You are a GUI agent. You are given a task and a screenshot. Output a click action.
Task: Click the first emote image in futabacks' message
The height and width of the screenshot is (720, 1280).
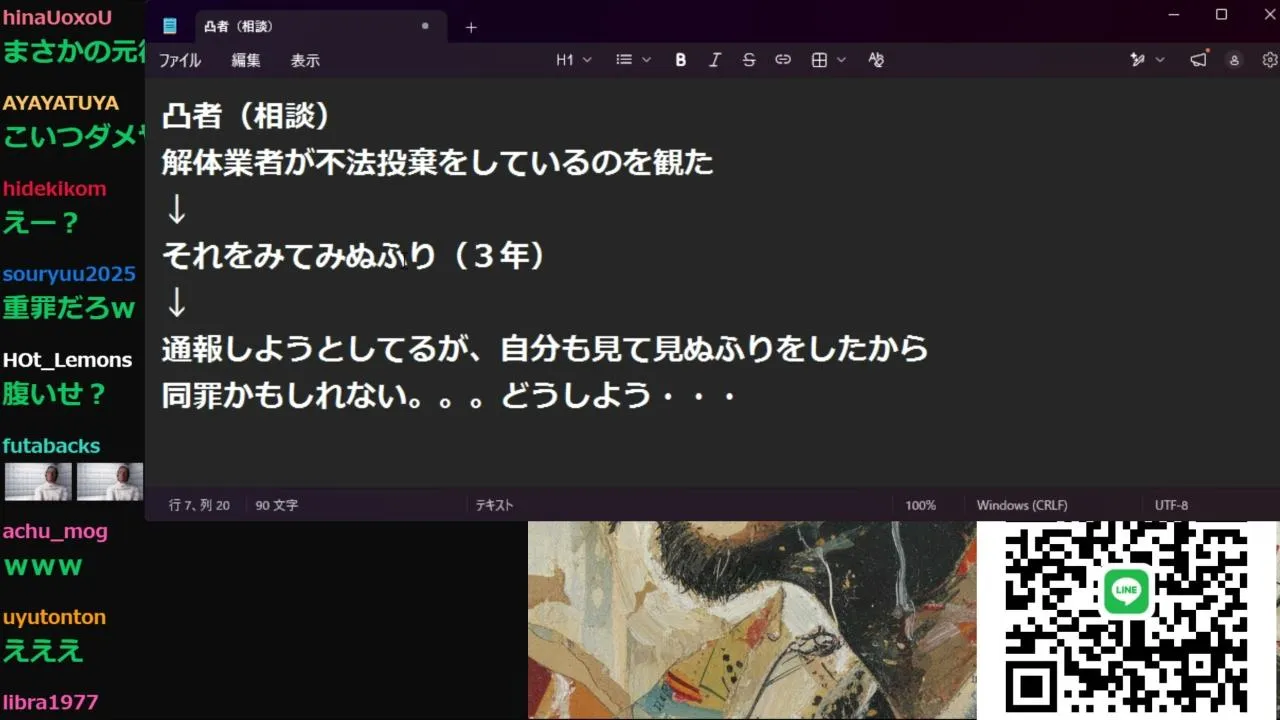click(38, 481)
